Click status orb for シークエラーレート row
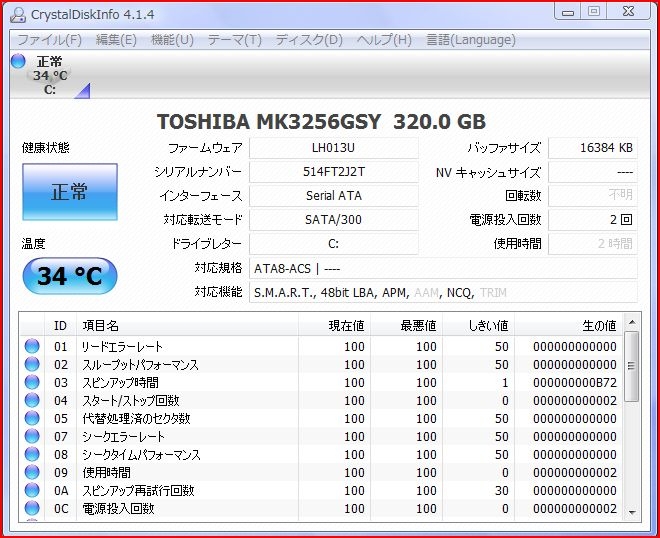The width and height of the screenshot is (660, 538). [32, 437]
